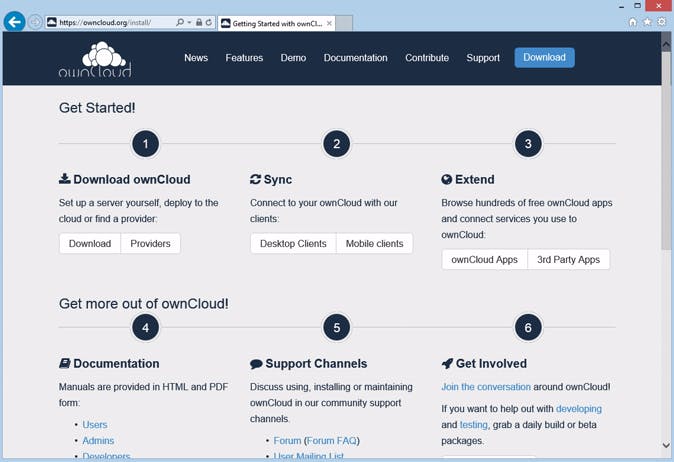This screenshot has height=462, width=674.
Task: Click the Home icon in browser toolbar
Action: coord(633,22)
